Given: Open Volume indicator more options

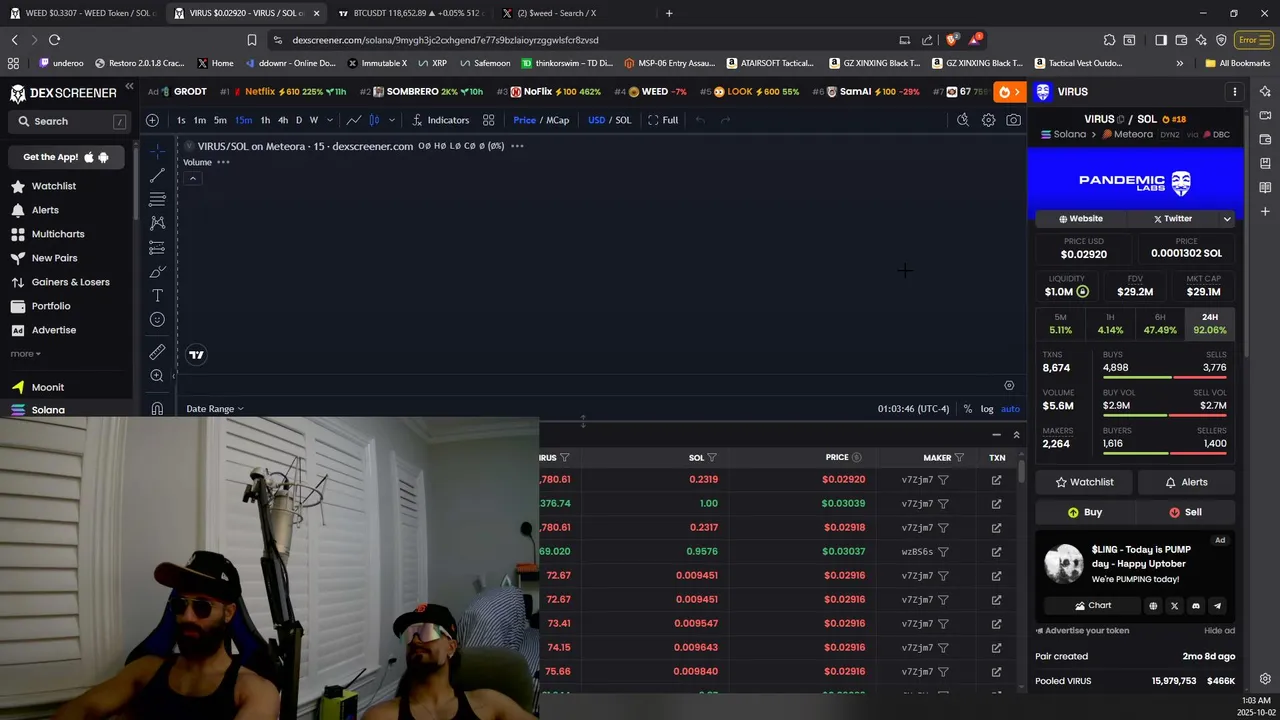Looking at the screenshot, I should [x=223, y=162].
